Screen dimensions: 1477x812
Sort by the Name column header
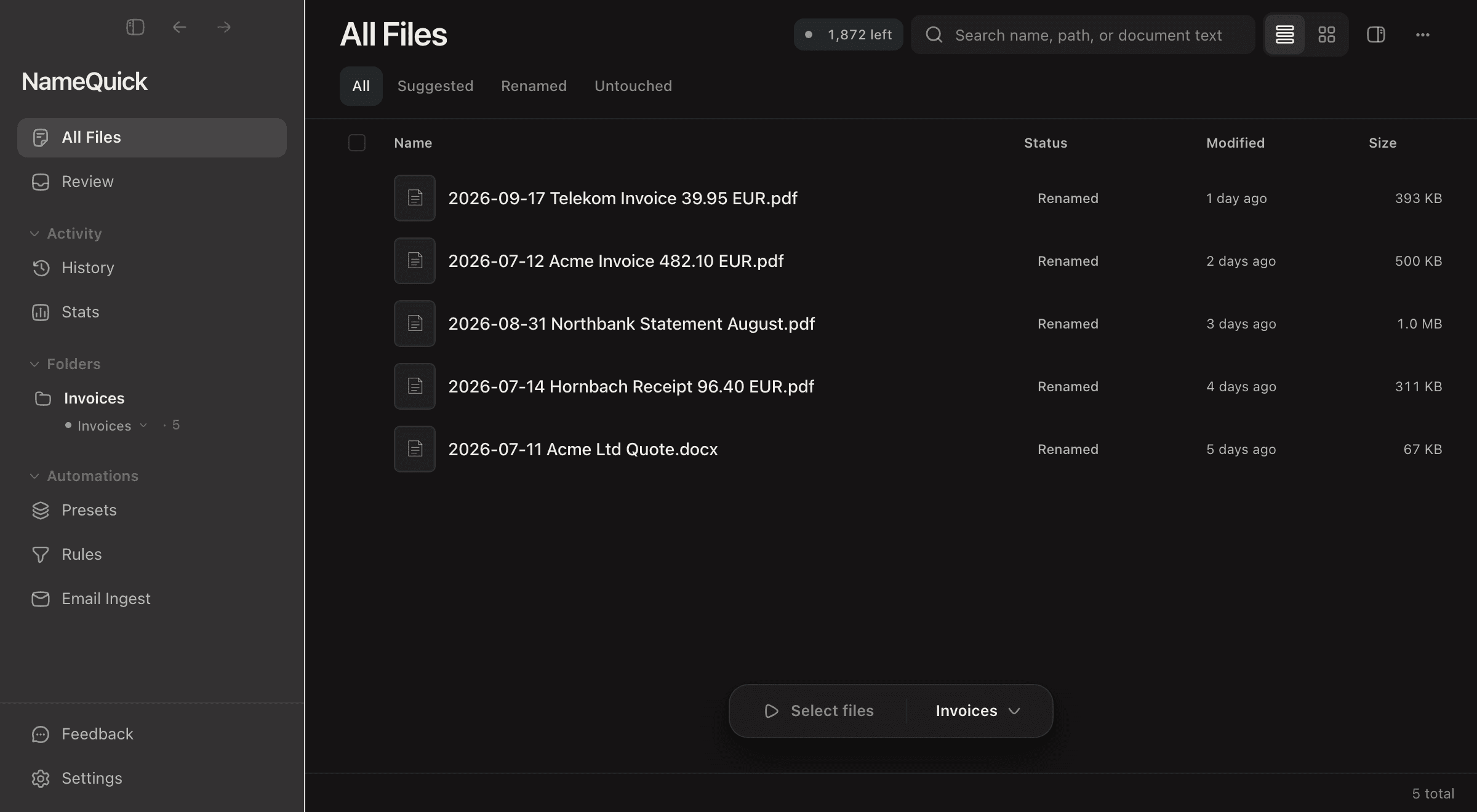pos(413,143)
